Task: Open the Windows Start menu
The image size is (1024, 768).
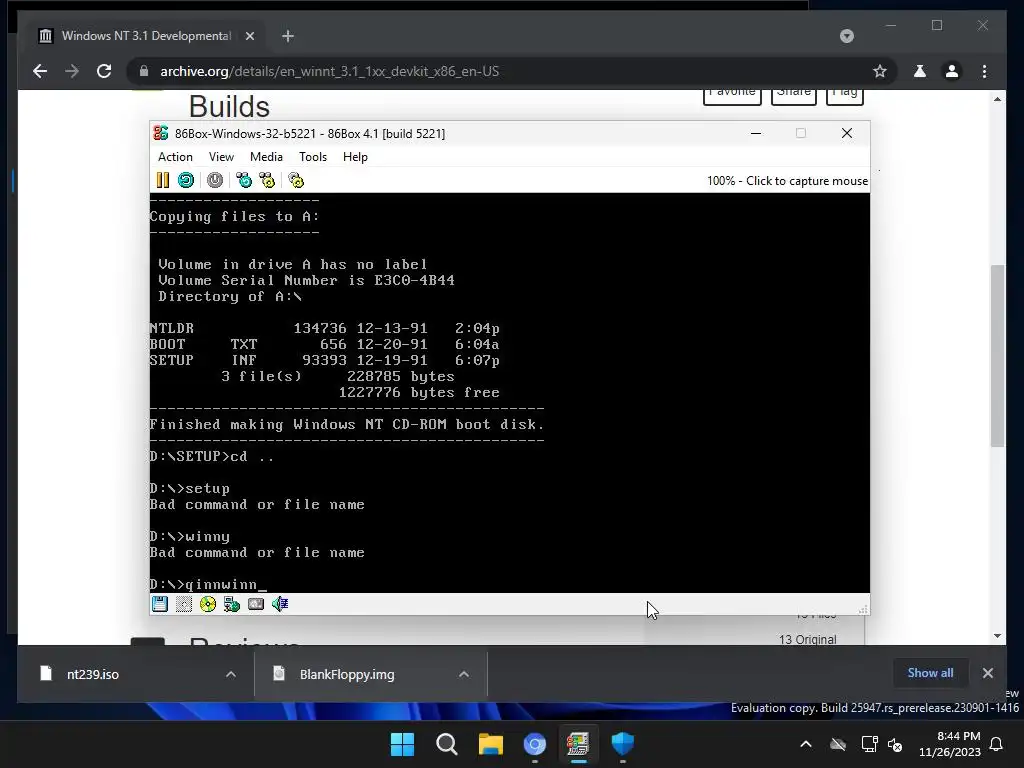Action: click(x=402, y=744)
